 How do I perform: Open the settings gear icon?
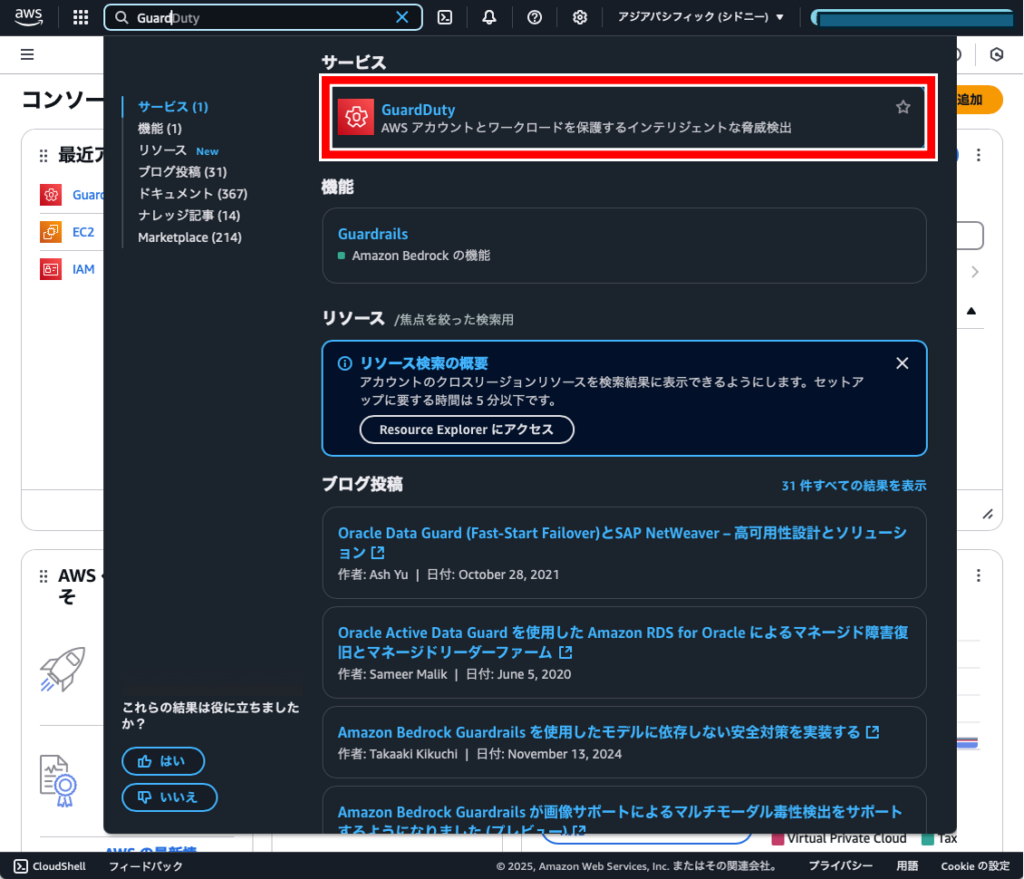tap(579, 17)
